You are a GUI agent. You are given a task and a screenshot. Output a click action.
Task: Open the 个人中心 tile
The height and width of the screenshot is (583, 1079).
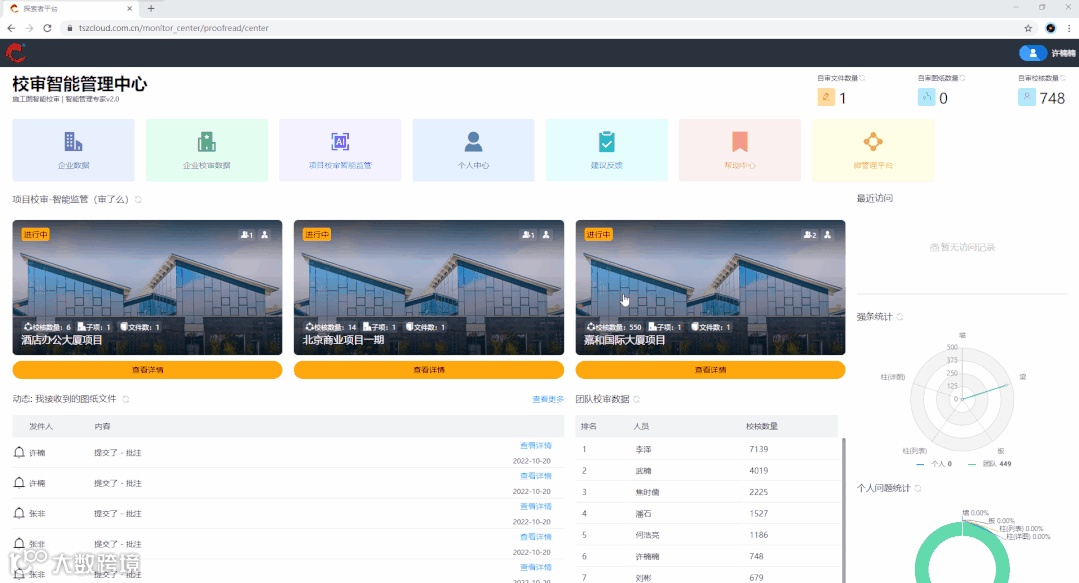tap(473, 150)
